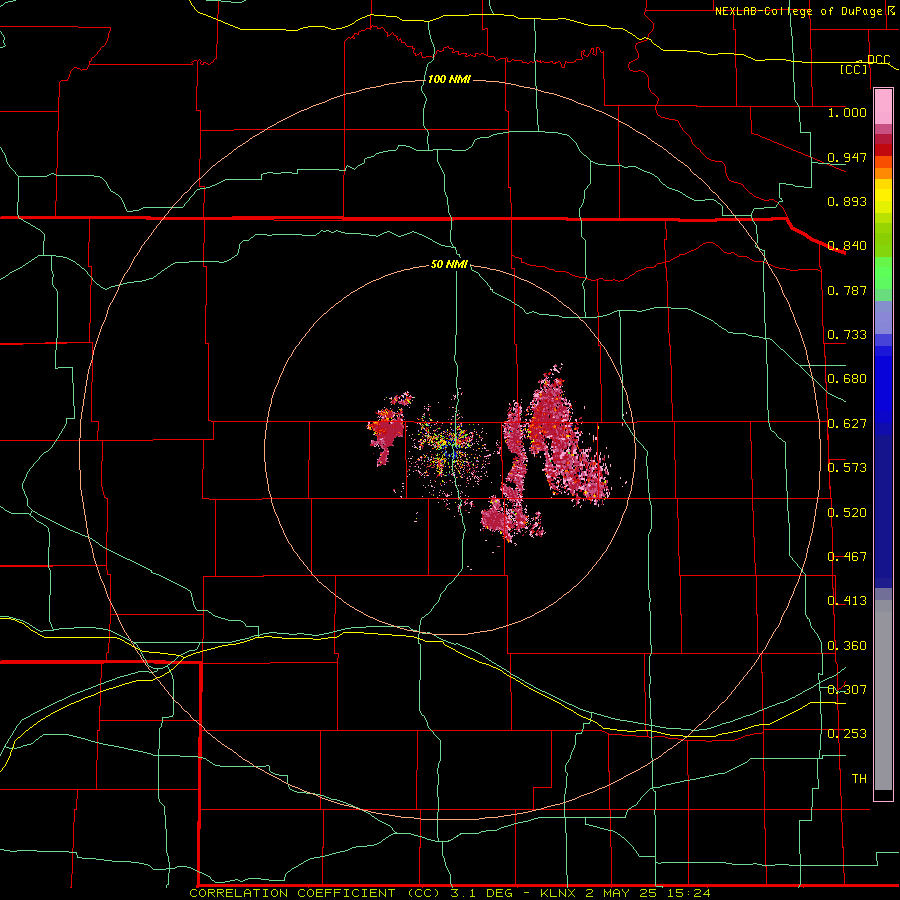Select the 0.467 scale value
Image resolution: width=900 pixels, height=900 pixels.
tap(847, 556)
